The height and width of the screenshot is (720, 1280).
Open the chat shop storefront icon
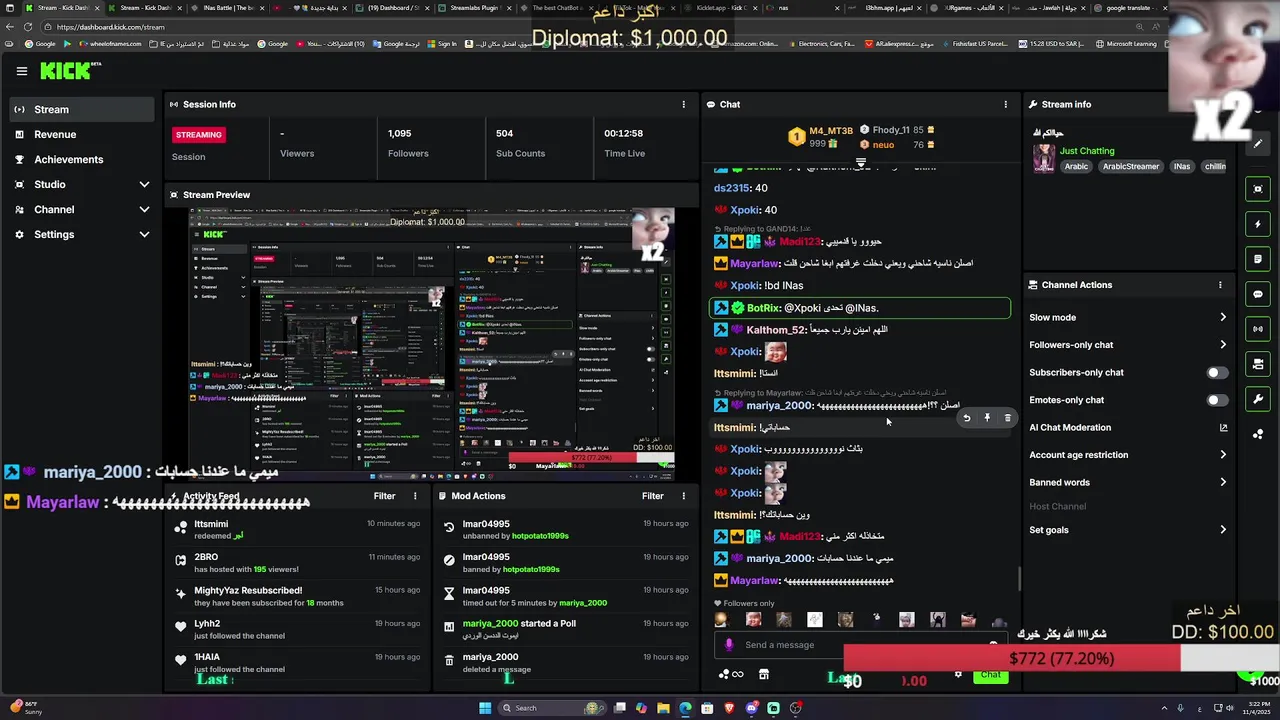tap(763, 675)
